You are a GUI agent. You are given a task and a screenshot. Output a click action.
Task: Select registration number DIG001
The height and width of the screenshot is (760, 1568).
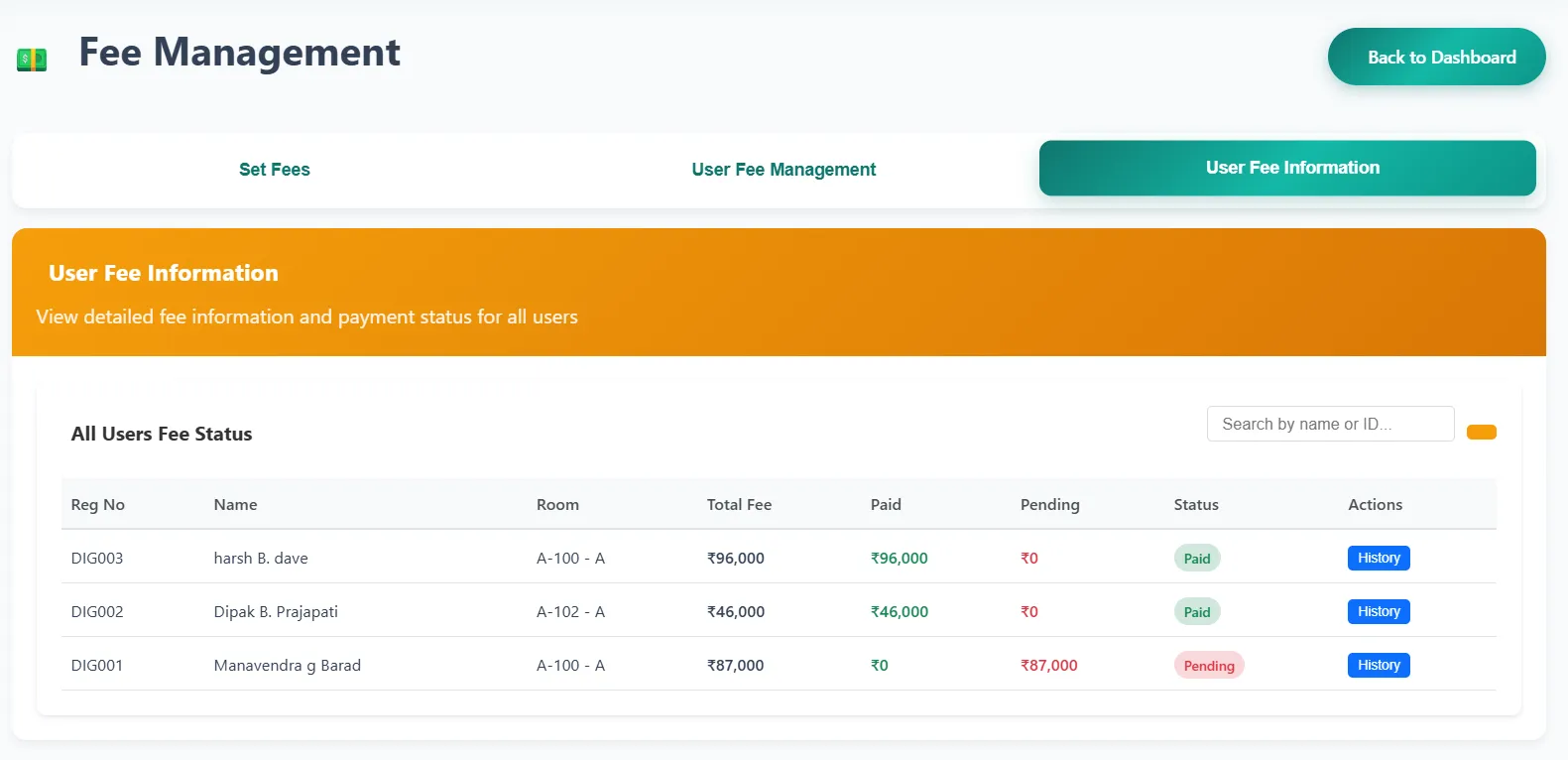point(97,665)
